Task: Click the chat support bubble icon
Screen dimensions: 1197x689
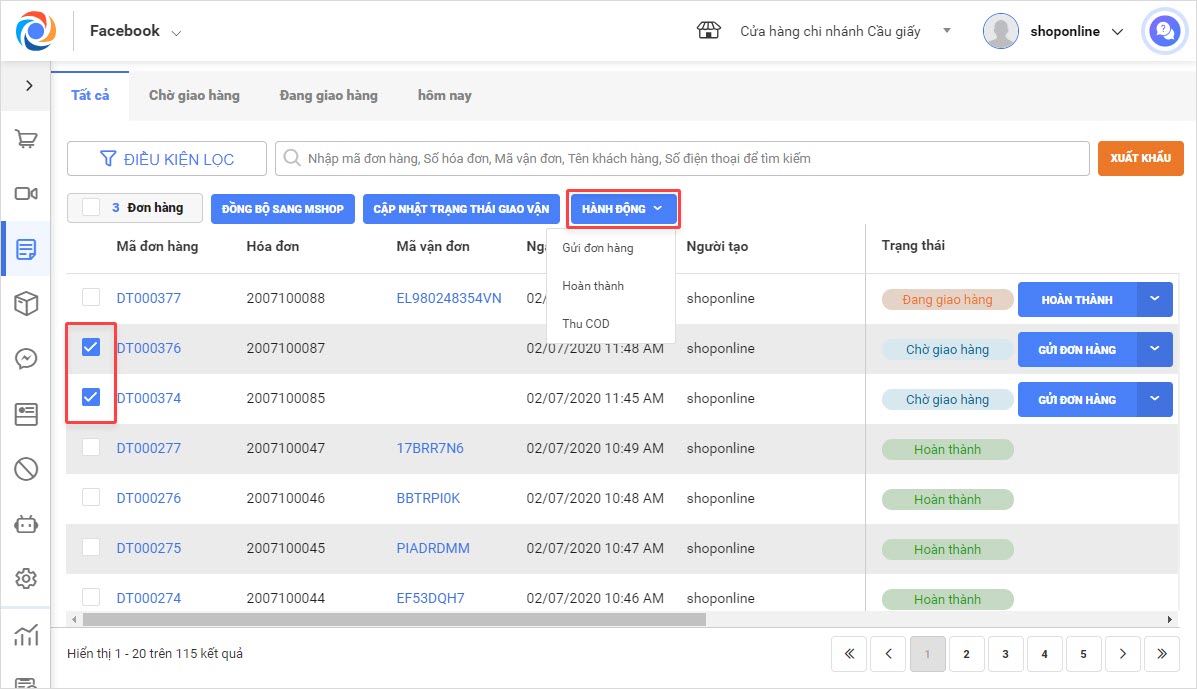Action: click(x=1163, y=31)
